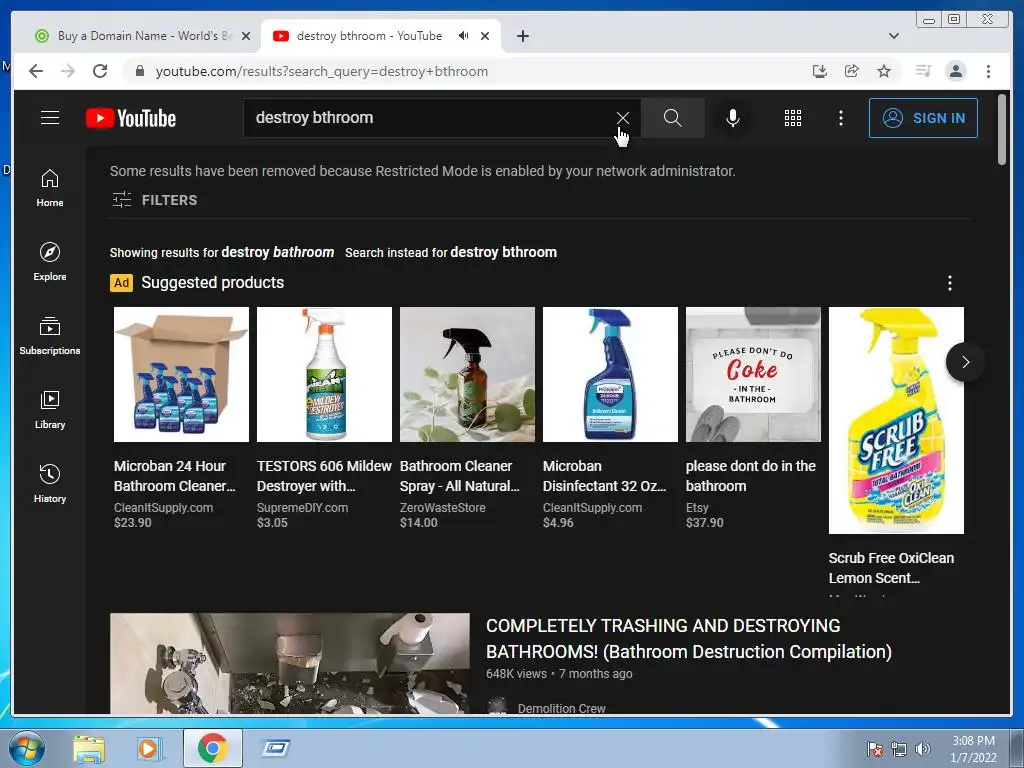This screenshot has width=1024, height=768.
Task: Bookmark this page with the star
Action: (884, 71)
